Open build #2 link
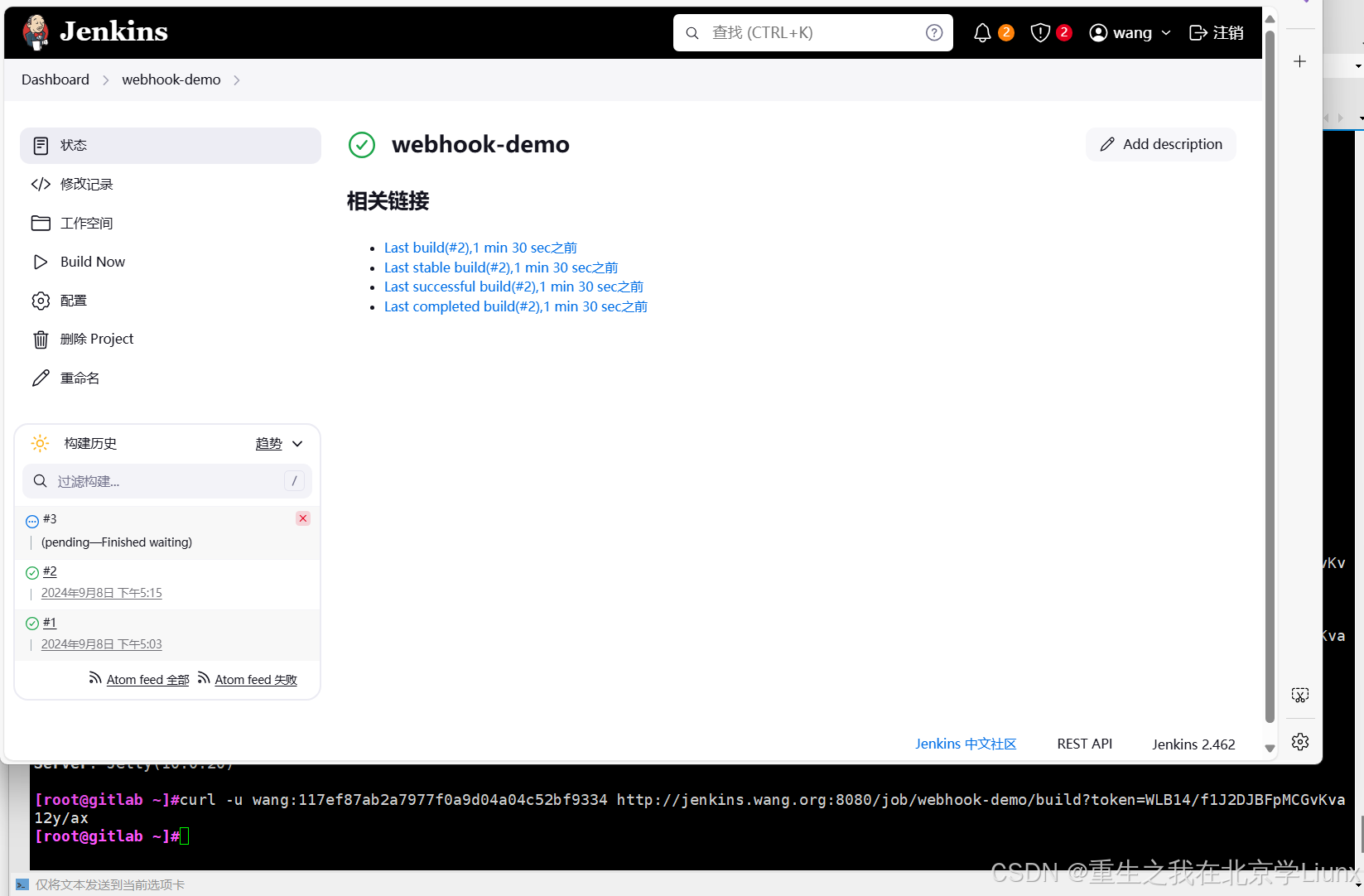The height and width of the screenshot is (896, 1364). click(x=50, y=571)
